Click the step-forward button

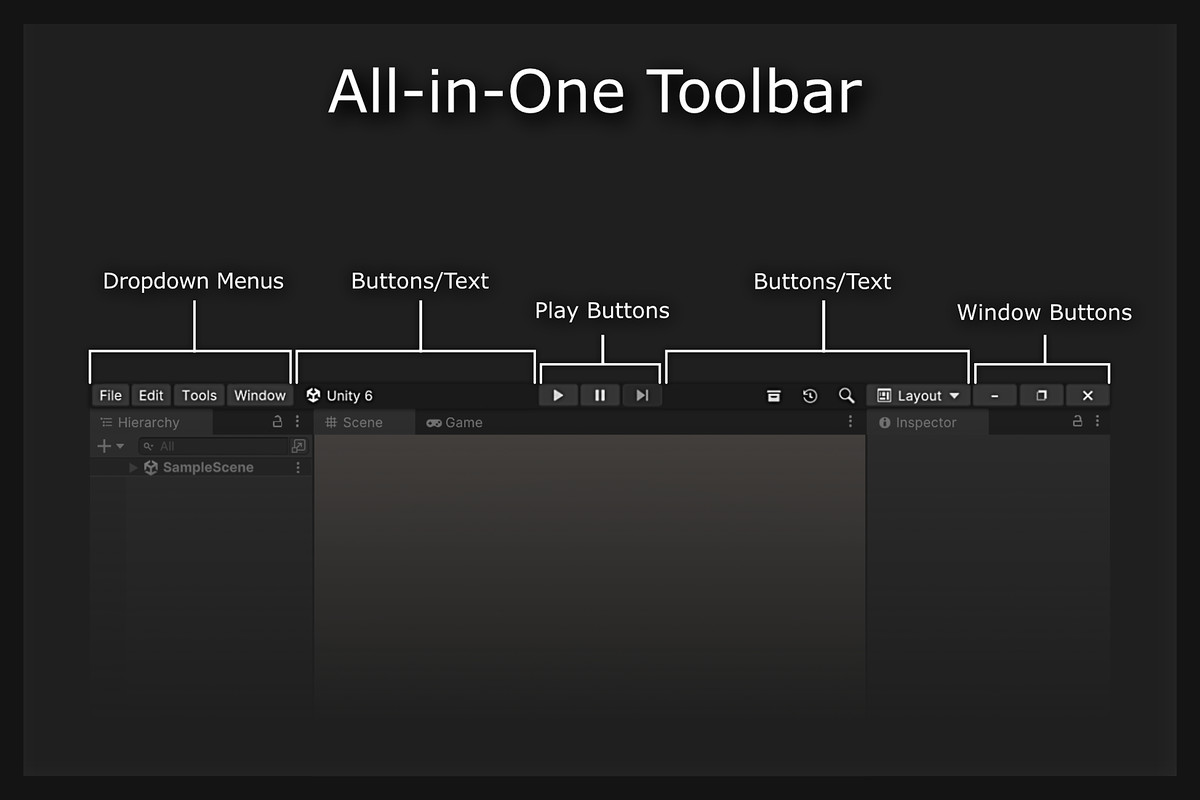(x=642, y=394)
